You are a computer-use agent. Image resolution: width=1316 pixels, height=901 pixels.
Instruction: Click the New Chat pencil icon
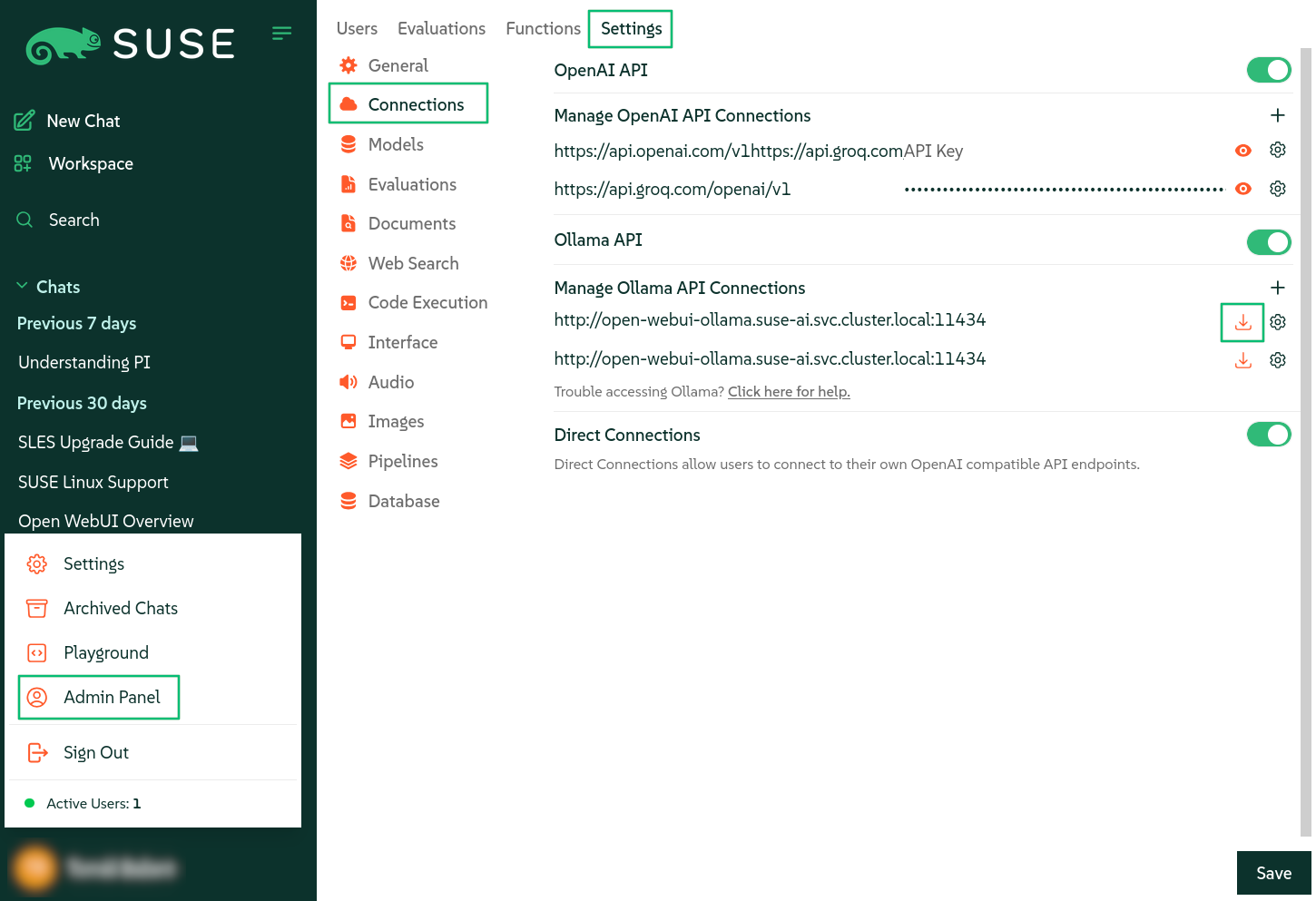[x=25, y=121]
